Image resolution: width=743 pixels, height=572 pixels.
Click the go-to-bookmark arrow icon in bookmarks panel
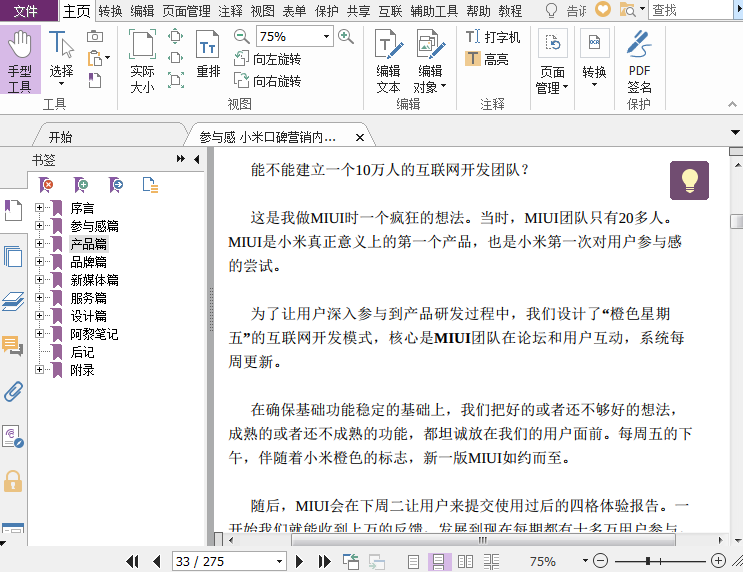point(116,185)
